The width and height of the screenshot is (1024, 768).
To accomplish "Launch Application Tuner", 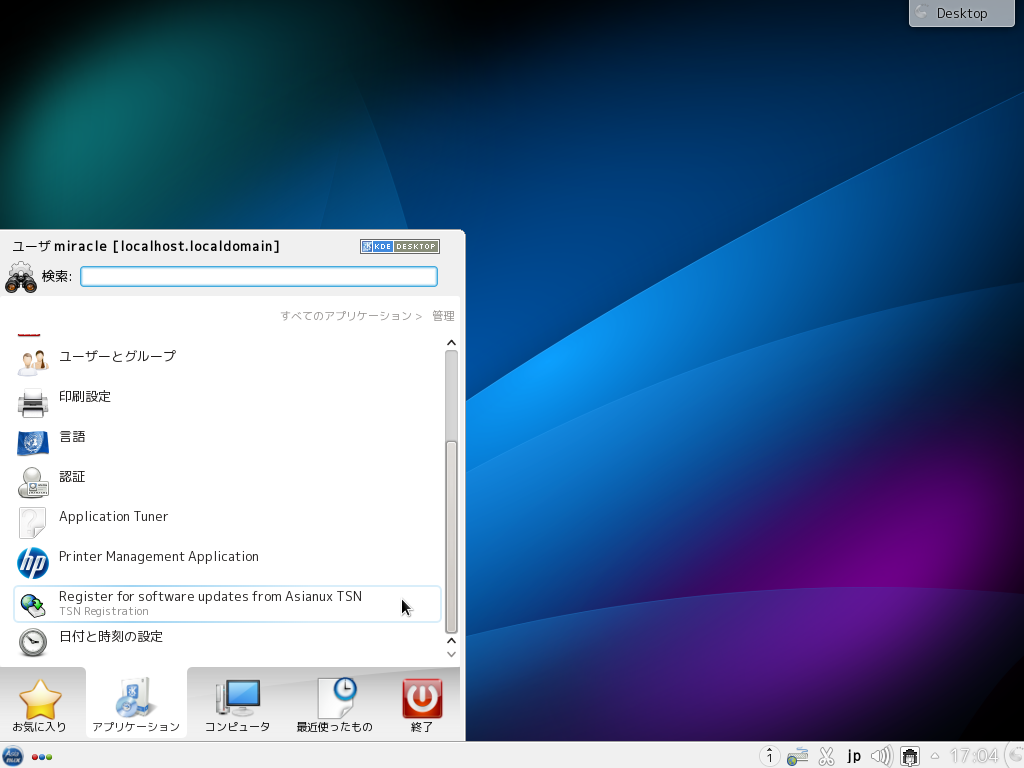I will point(113,517).
